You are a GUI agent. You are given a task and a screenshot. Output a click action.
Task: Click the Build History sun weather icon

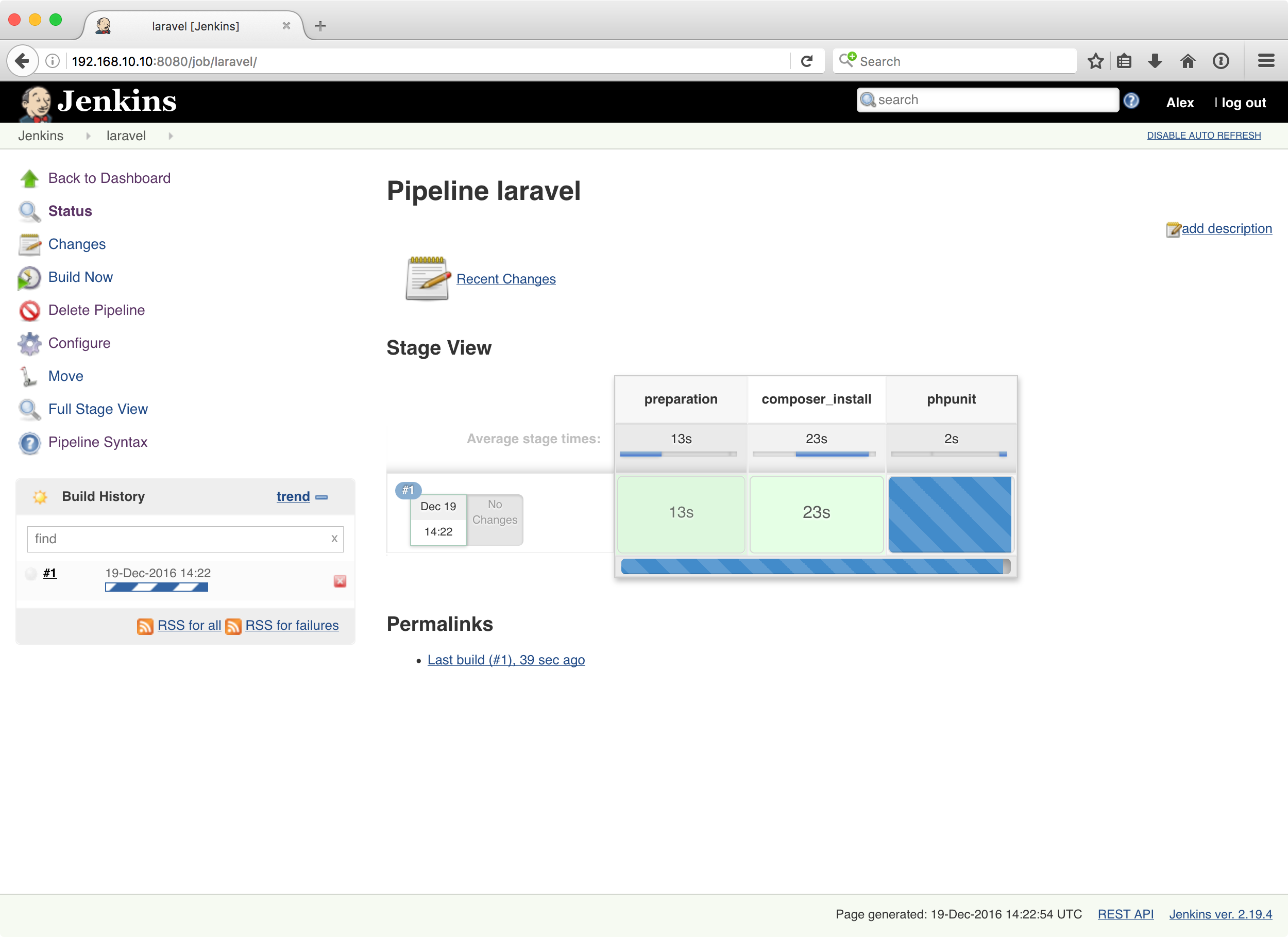pyautogui.click(x=40, y=497)
